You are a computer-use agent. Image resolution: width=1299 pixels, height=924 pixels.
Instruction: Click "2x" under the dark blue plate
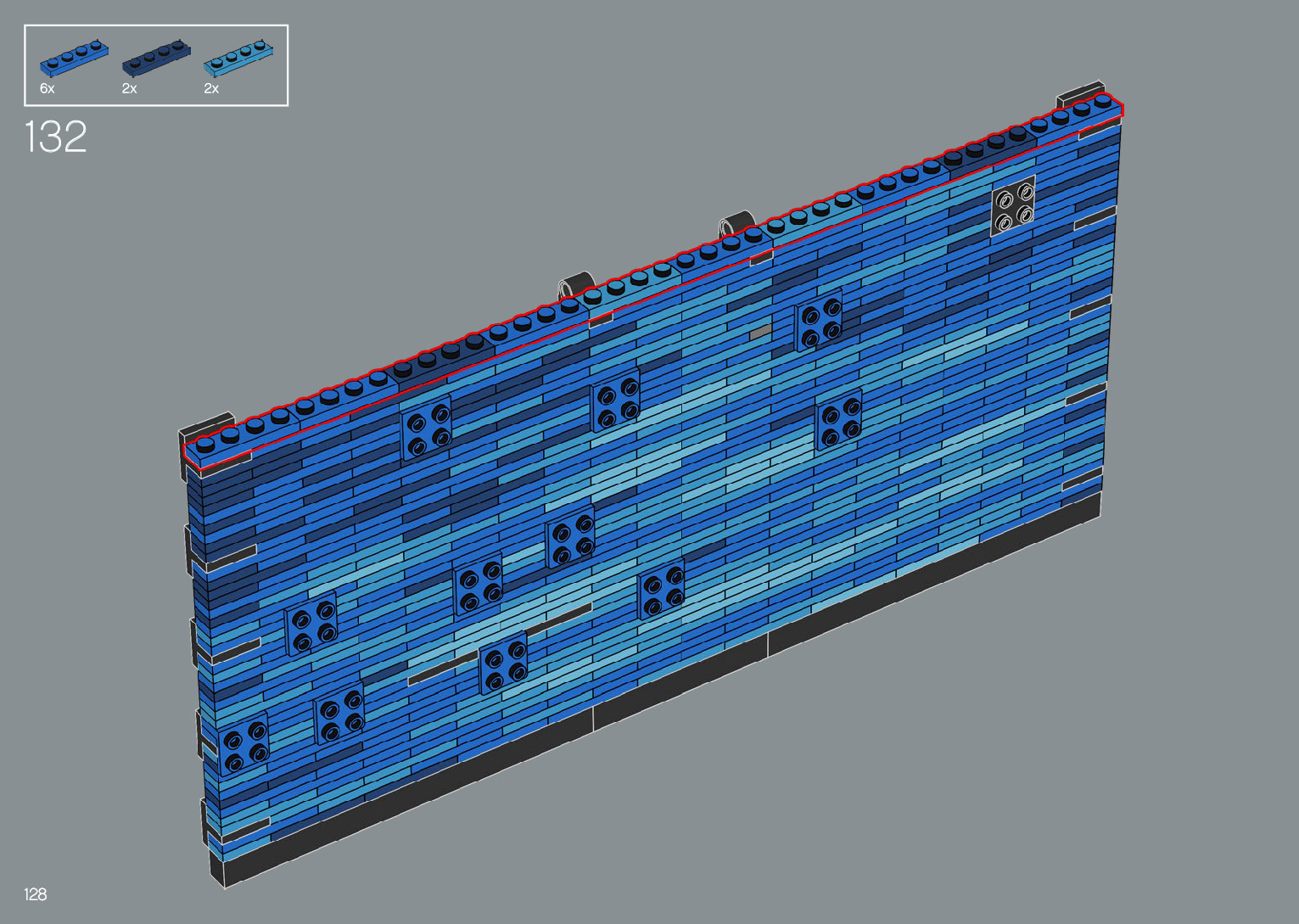click(129, 88)
